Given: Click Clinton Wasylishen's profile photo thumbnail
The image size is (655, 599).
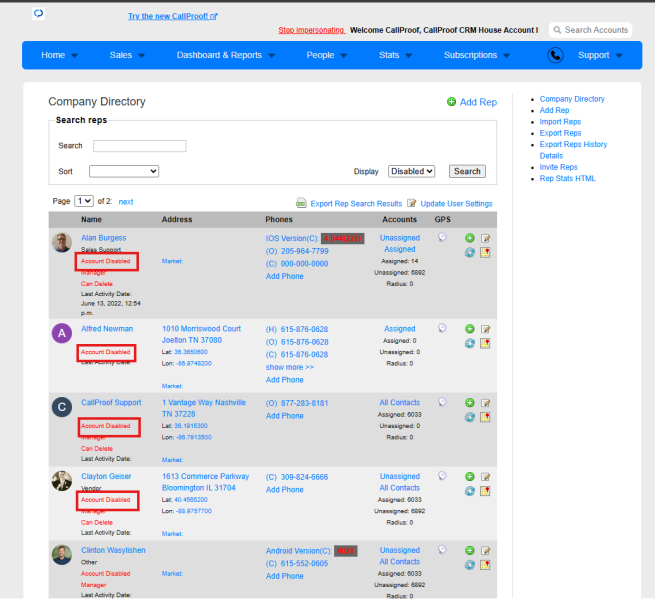Looking at the screenshot, I should (62, 555).
